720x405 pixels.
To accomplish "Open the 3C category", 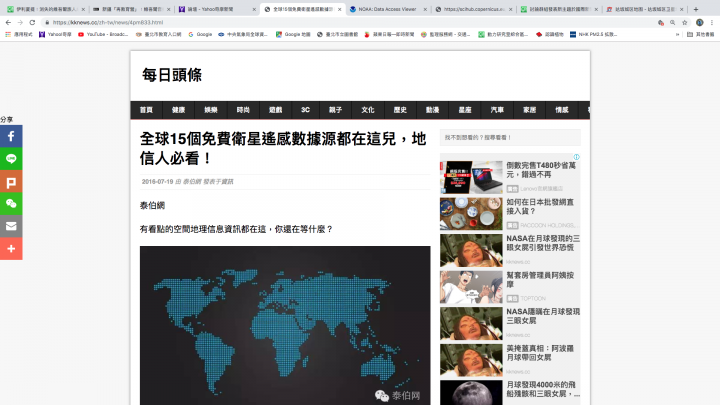I will coord(305,110).
